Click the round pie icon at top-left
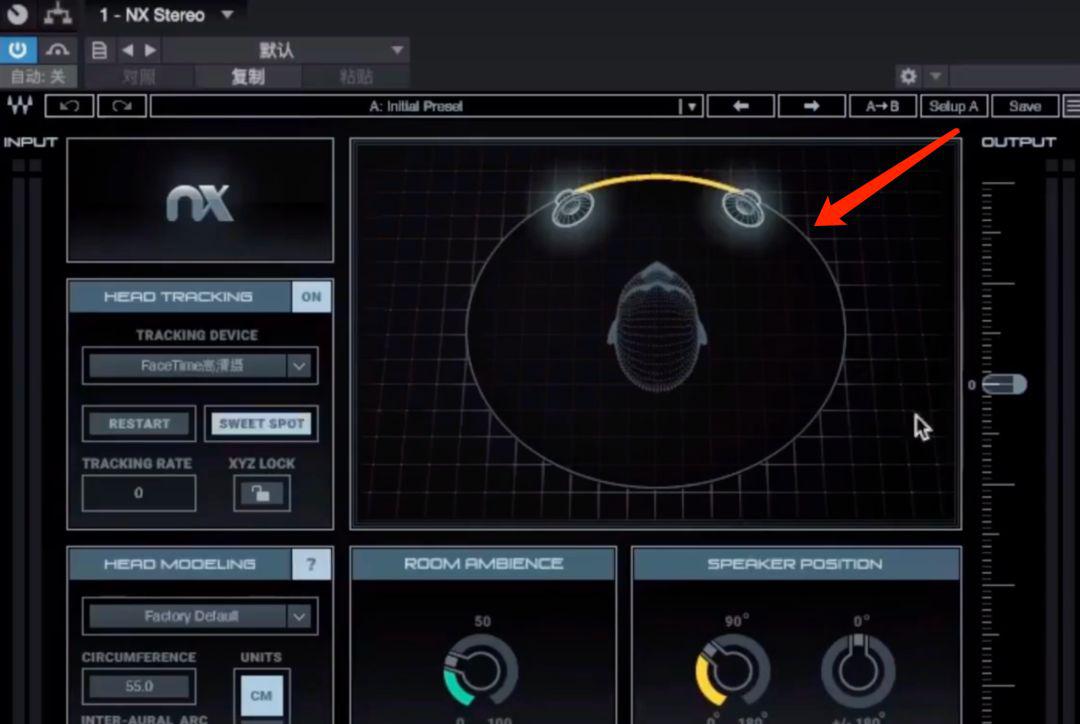 click(17, 14)
